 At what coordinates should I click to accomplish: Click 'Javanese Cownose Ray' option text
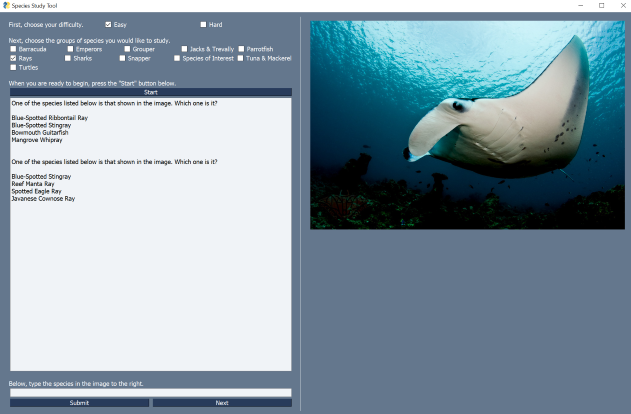(43, 199)
